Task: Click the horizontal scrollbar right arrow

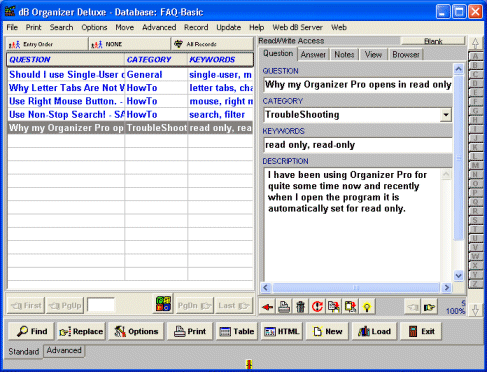Action: pyautogui.click(x=447, y=287)
